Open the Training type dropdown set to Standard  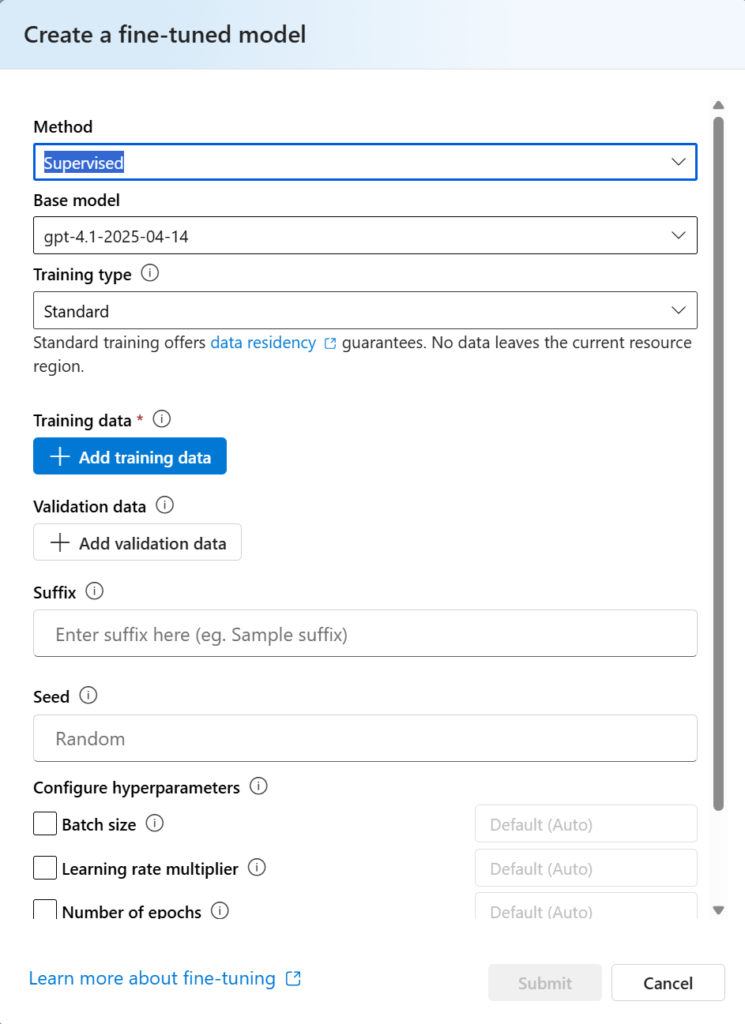[x=365, y=310]
